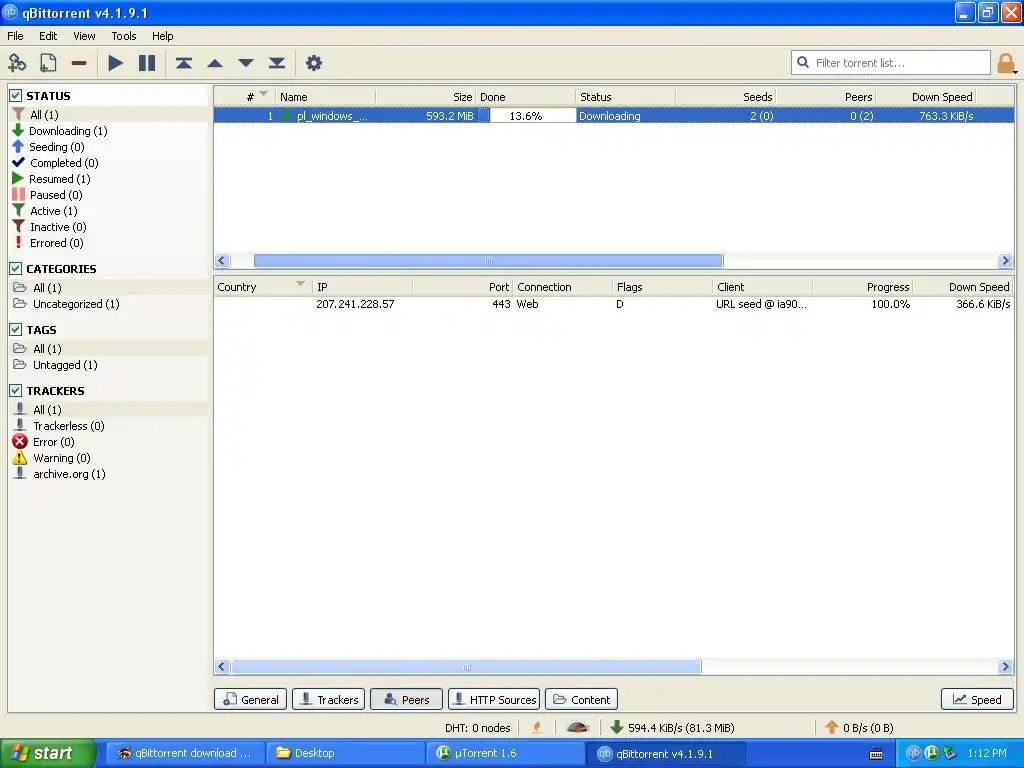Sort torrents by the # column header
1024x768 pixels.
(246, 97)
